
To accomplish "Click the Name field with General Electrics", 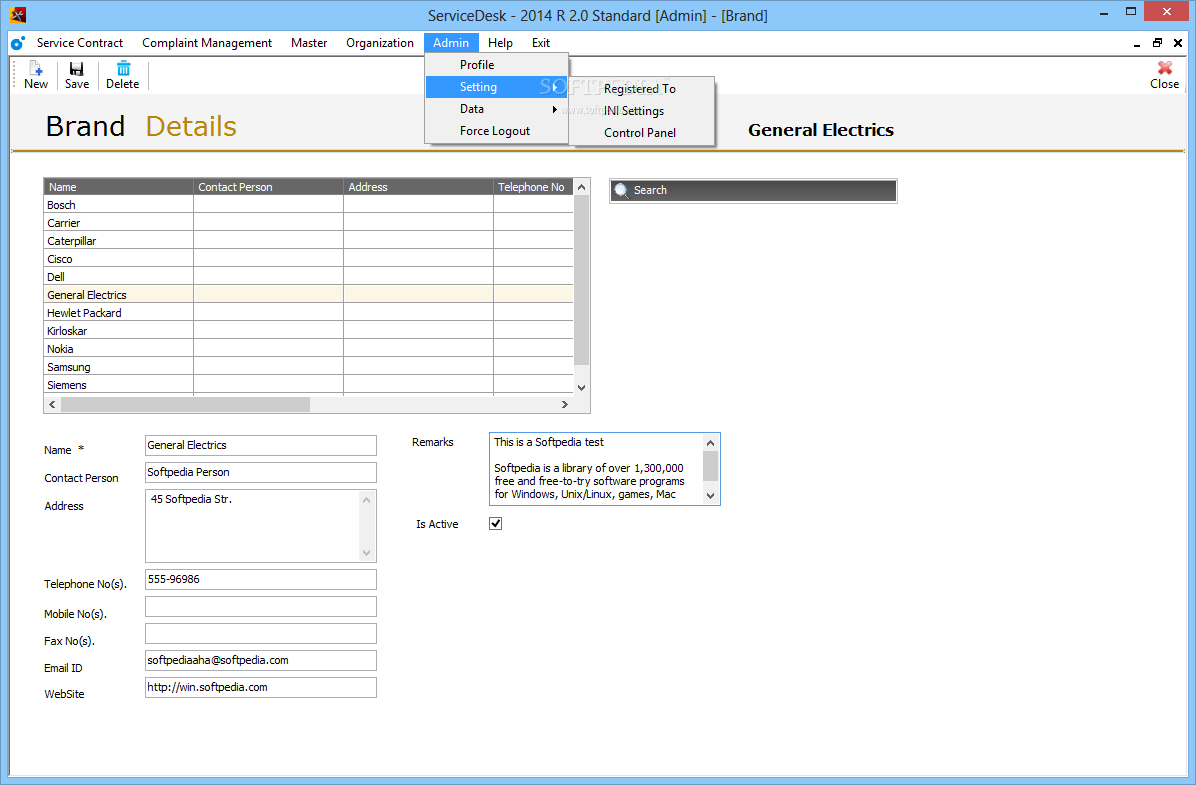I will [x=261, y=446].
